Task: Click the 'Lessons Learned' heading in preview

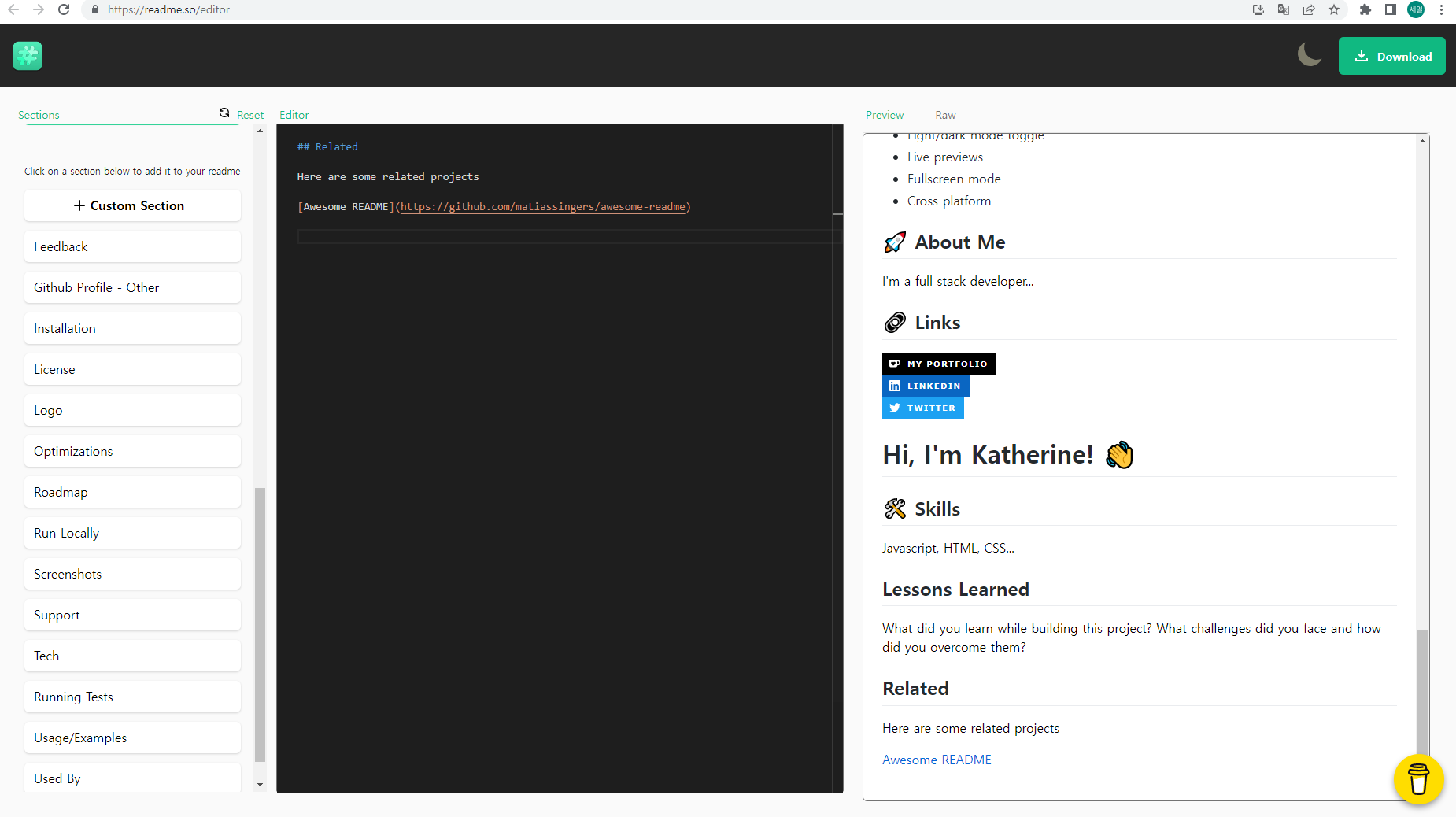Action: coord(955,590)
